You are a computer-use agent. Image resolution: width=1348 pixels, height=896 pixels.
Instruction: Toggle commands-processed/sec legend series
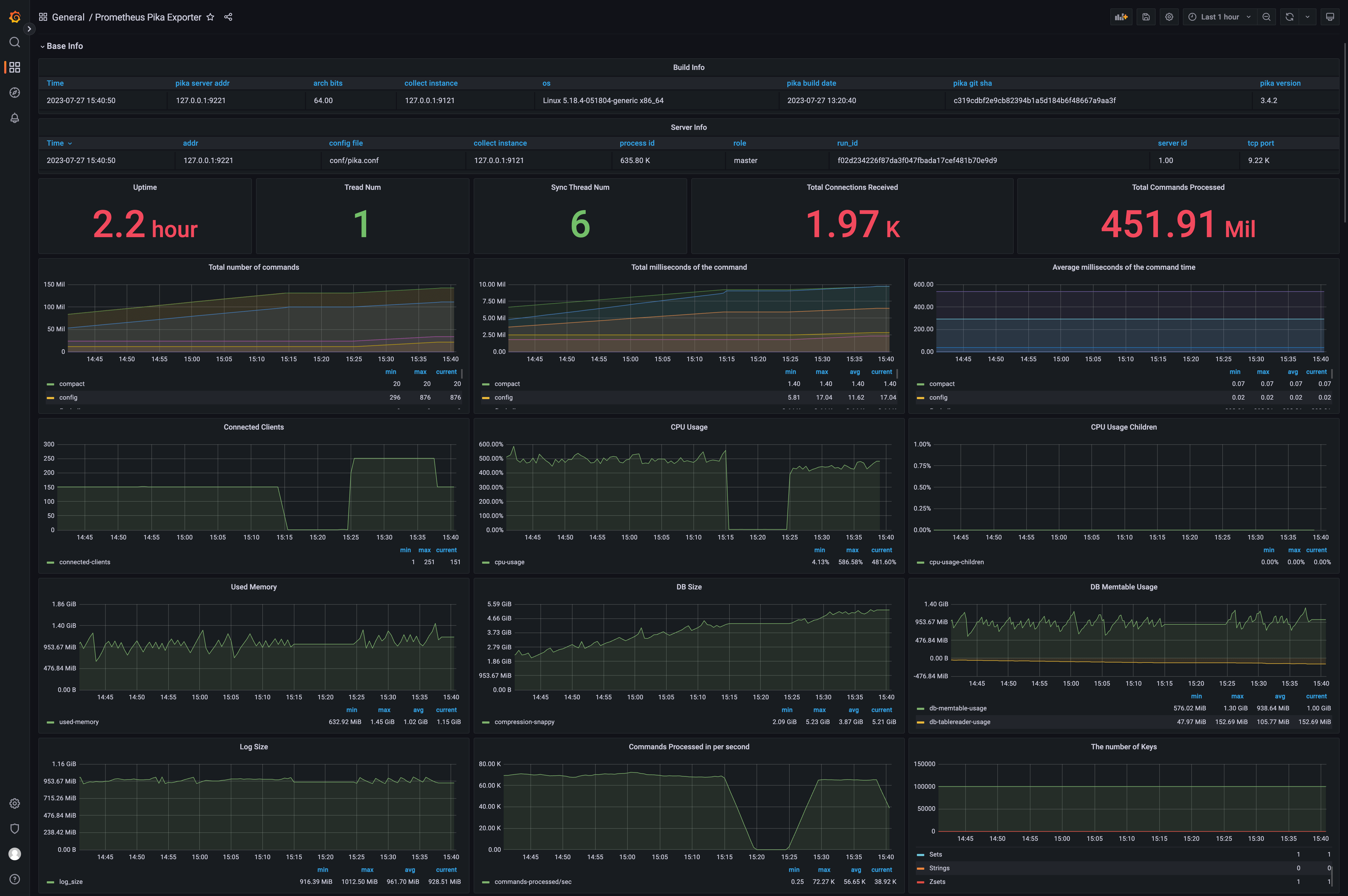click(x=533, y=882)
